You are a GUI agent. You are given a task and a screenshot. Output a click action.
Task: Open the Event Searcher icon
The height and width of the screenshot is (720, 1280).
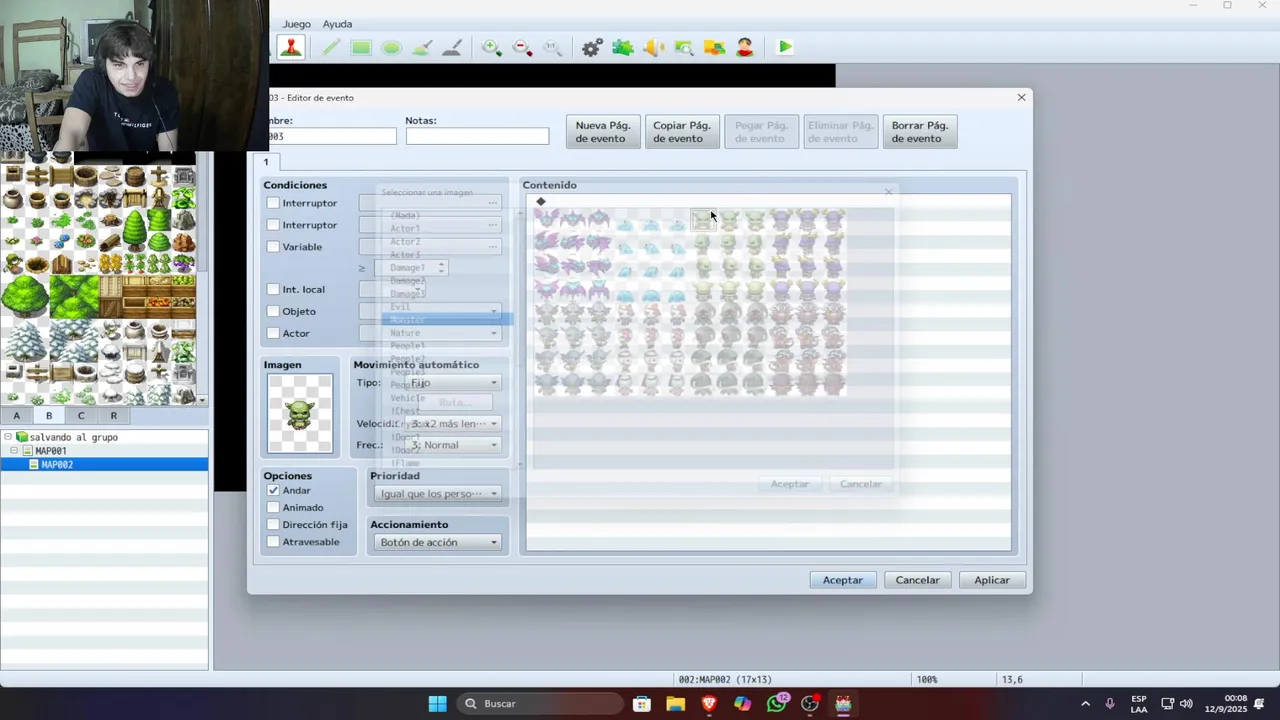click(684, 47)
